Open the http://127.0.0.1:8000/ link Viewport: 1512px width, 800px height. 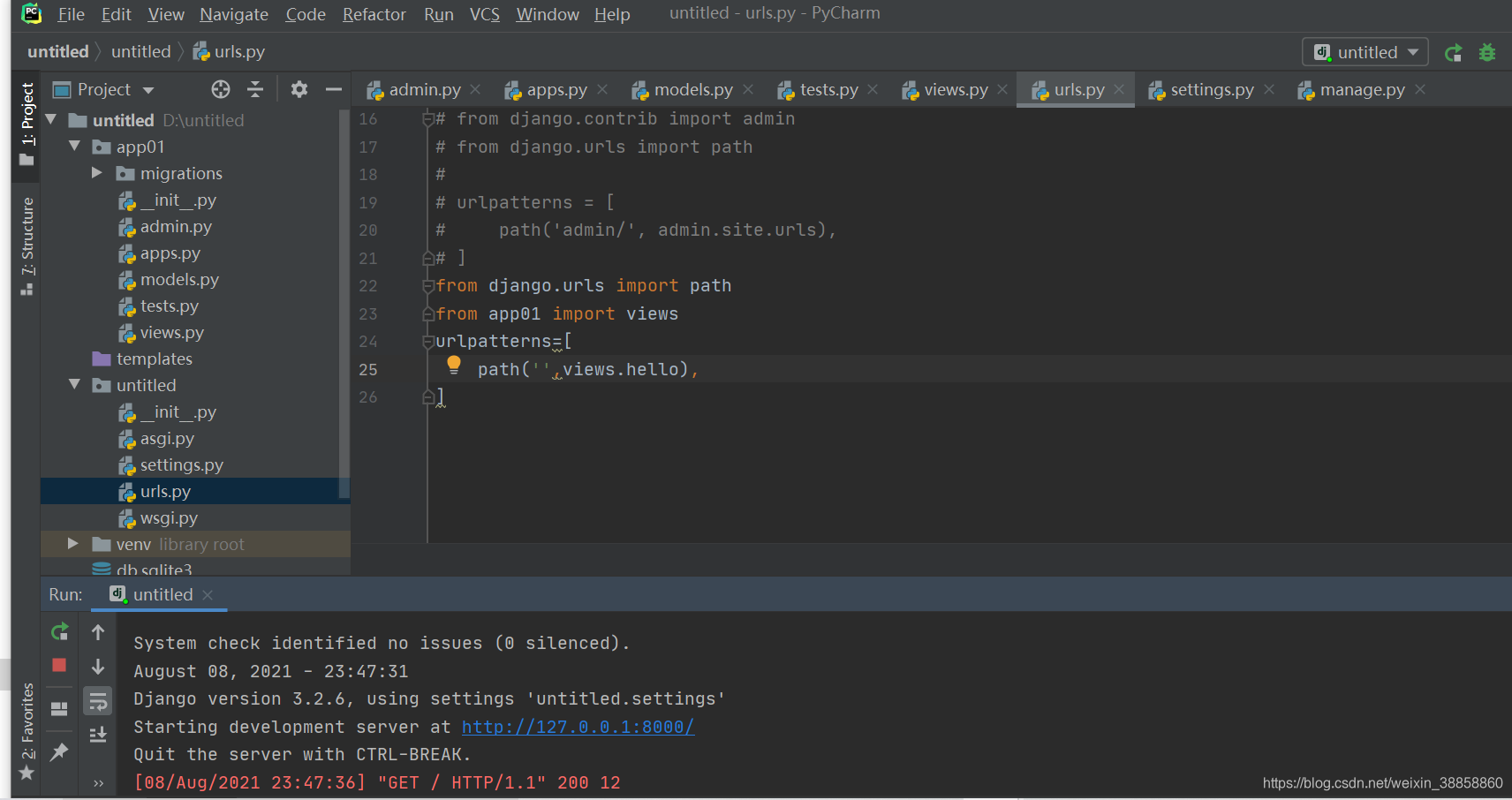point(578,727)
